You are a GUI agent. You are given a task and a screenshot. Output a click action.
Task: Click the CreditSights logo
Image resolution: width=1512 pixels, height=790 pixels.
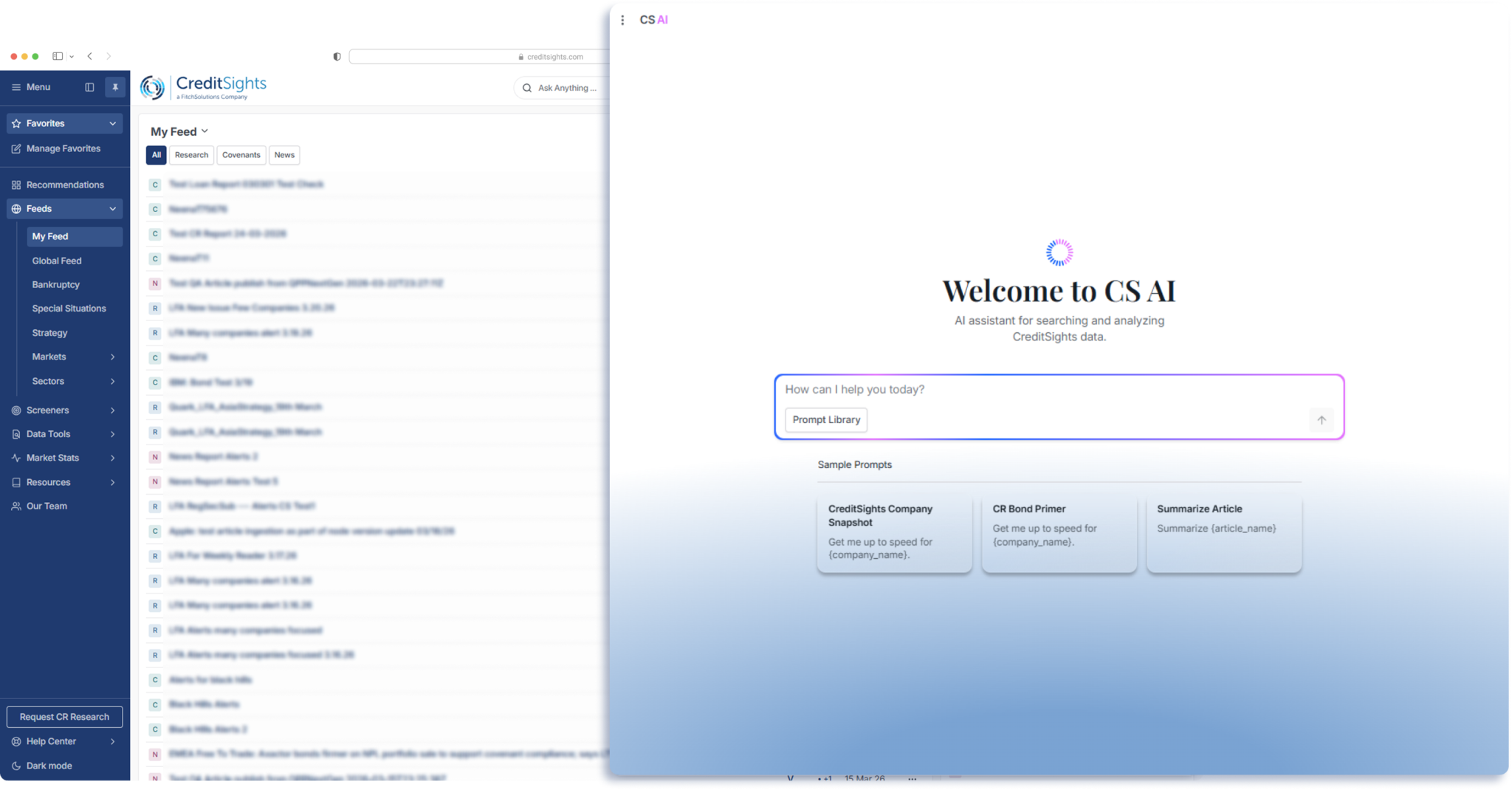204,87
